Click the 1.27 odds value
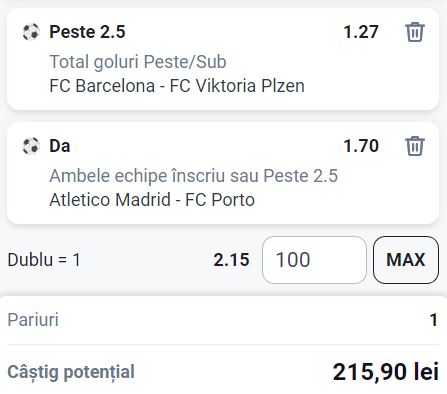 coord(361,32)
